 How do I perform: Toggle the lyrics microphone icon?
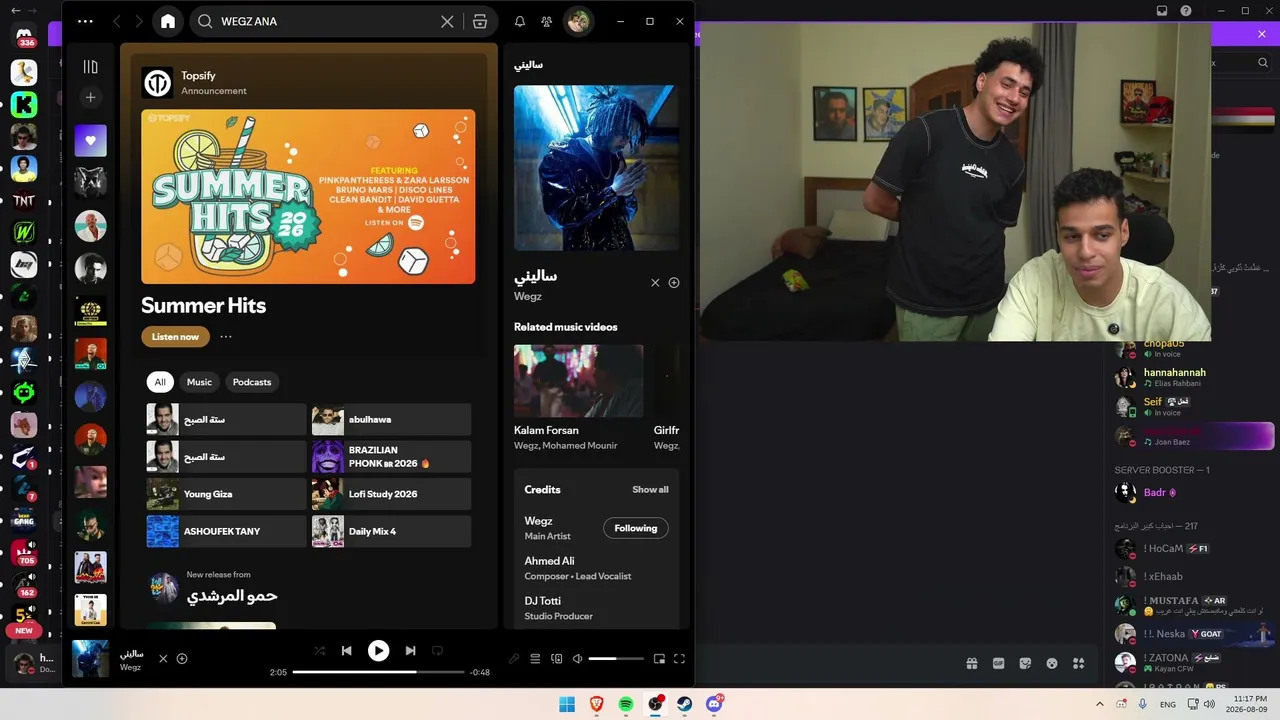(x=514, y=659)
